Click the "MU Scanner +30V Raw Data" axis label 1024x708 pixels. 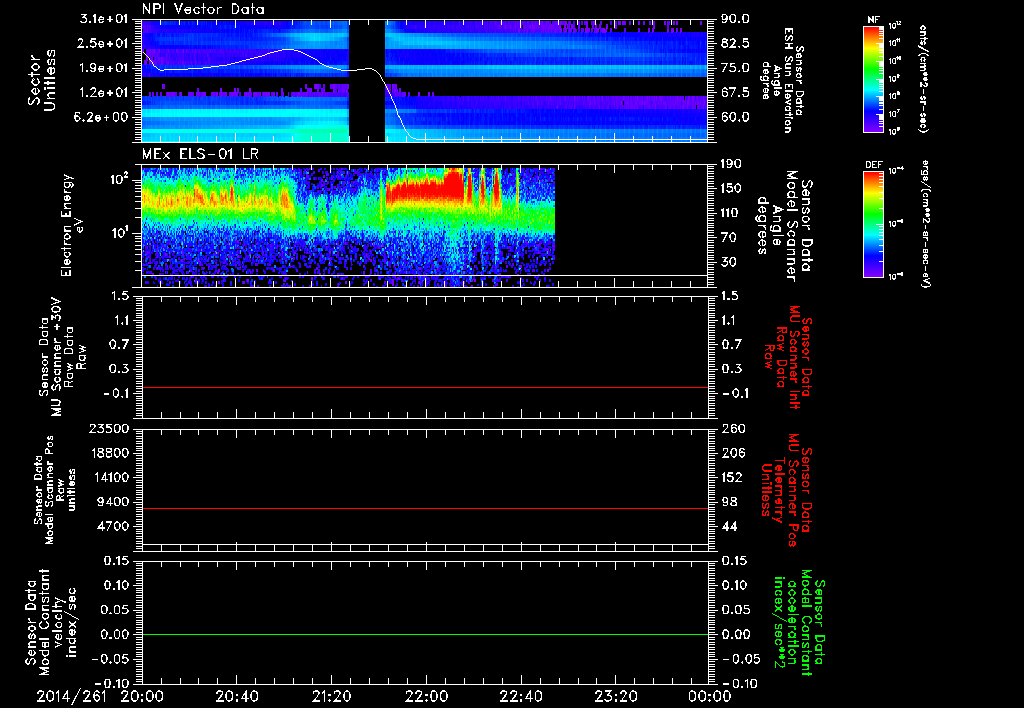(x=62, y=357)
